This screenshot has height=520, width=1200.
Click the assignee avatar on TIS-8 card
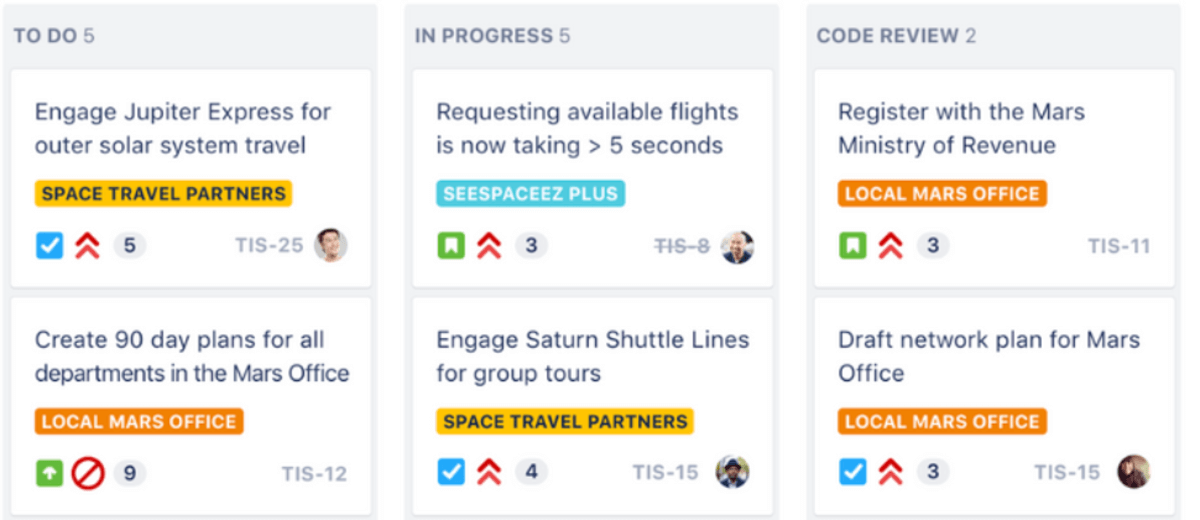pyautogui.click(x=737, y=247)
